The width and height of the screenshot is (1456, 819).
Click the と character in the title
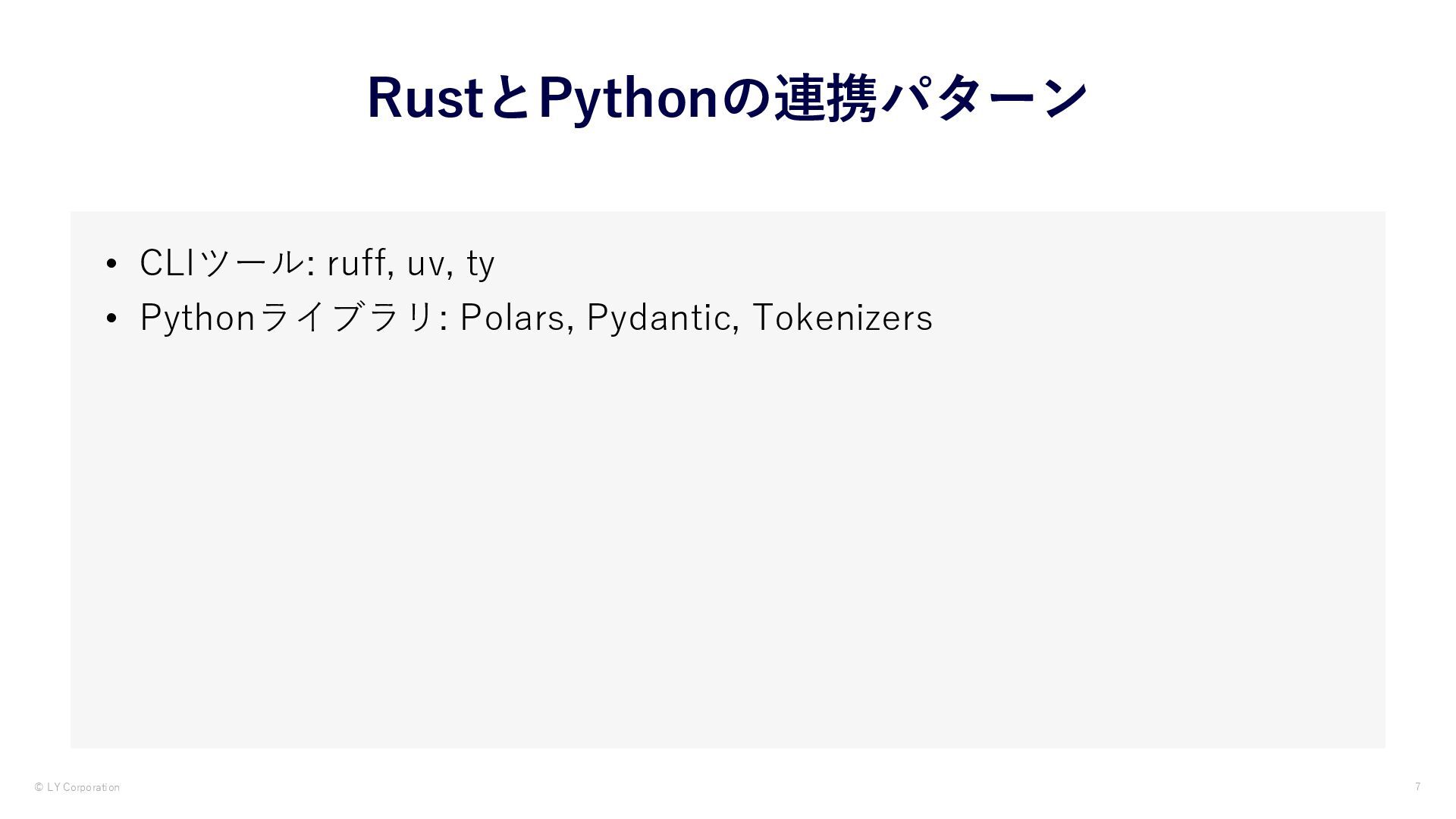[510, 99]
